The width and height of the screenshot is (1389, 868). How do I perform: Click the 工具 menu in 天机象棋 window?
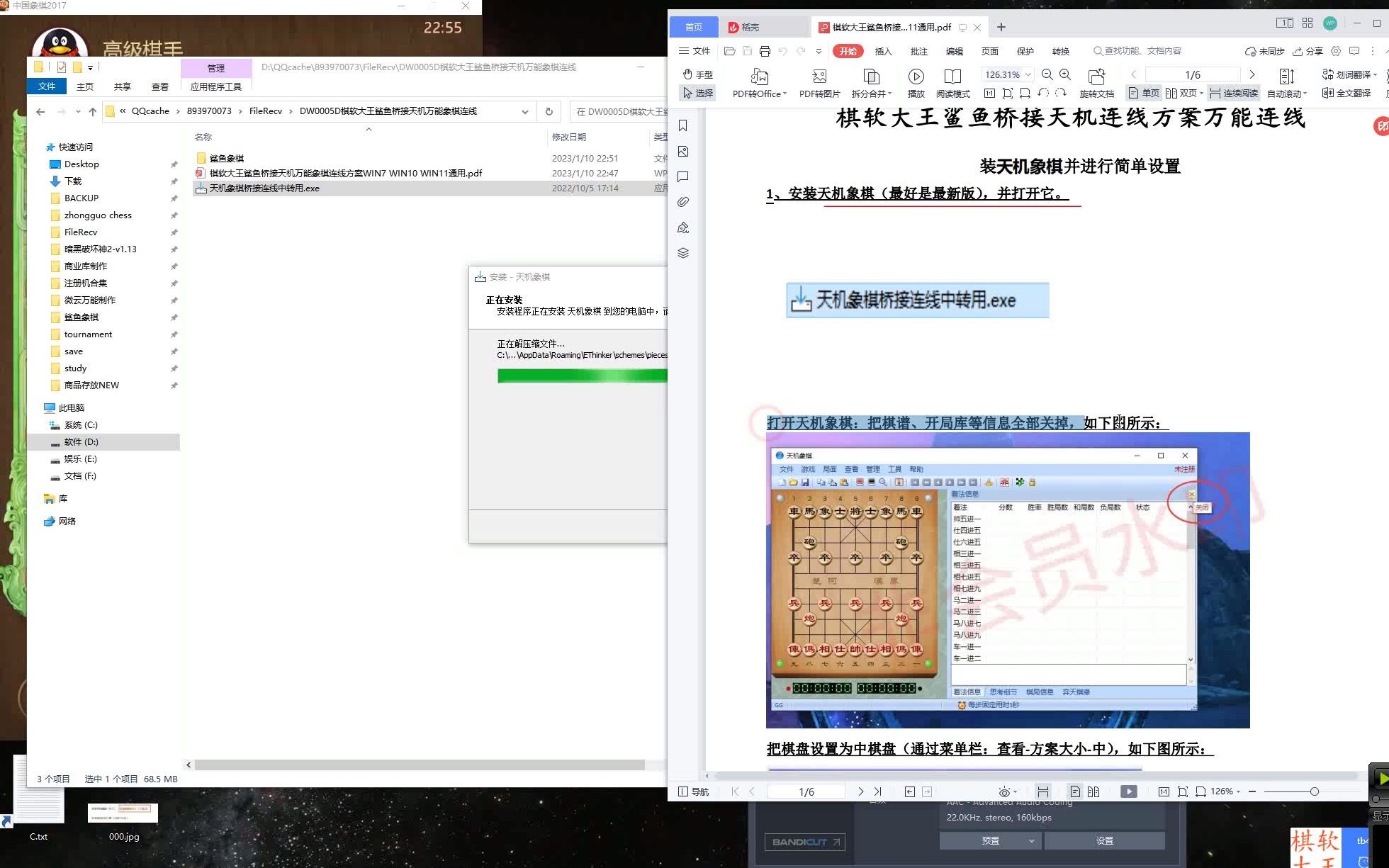point(894,469)
